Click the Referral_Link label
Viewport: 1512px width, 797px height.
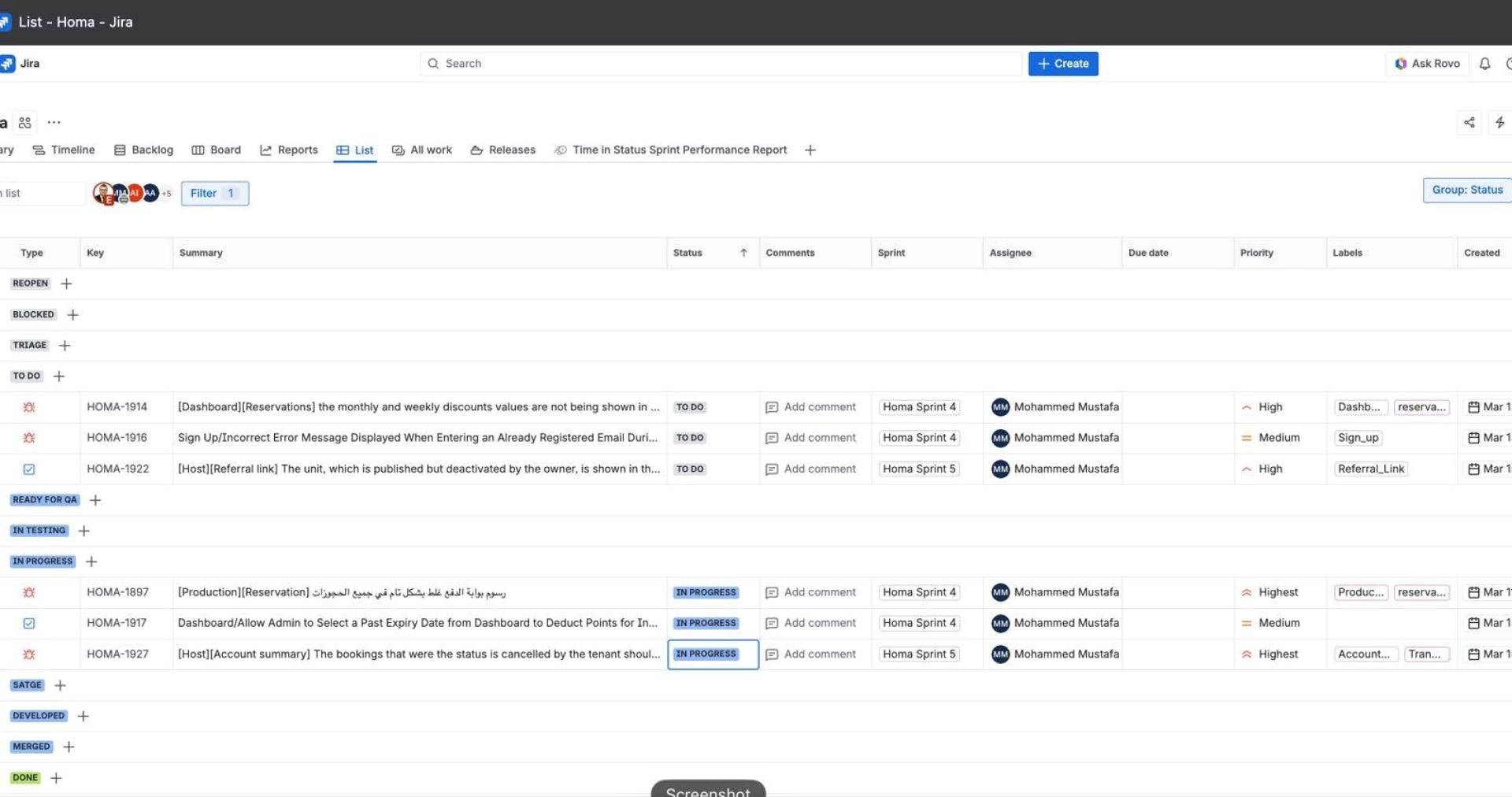coord(1371,469)
